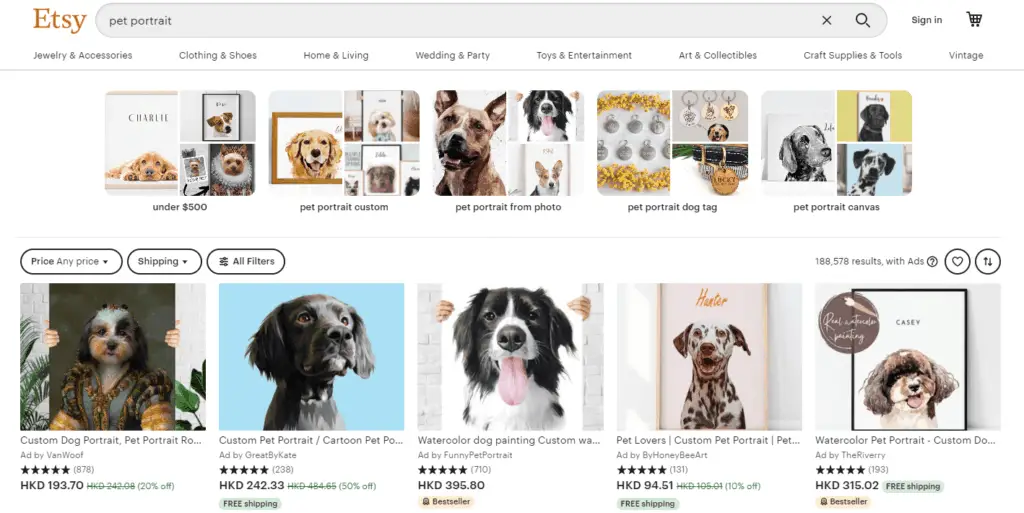The image size is (1024, 513).
Task: Open the GreatByKate cartoon dog image
Action: click(x=312, y=356)
